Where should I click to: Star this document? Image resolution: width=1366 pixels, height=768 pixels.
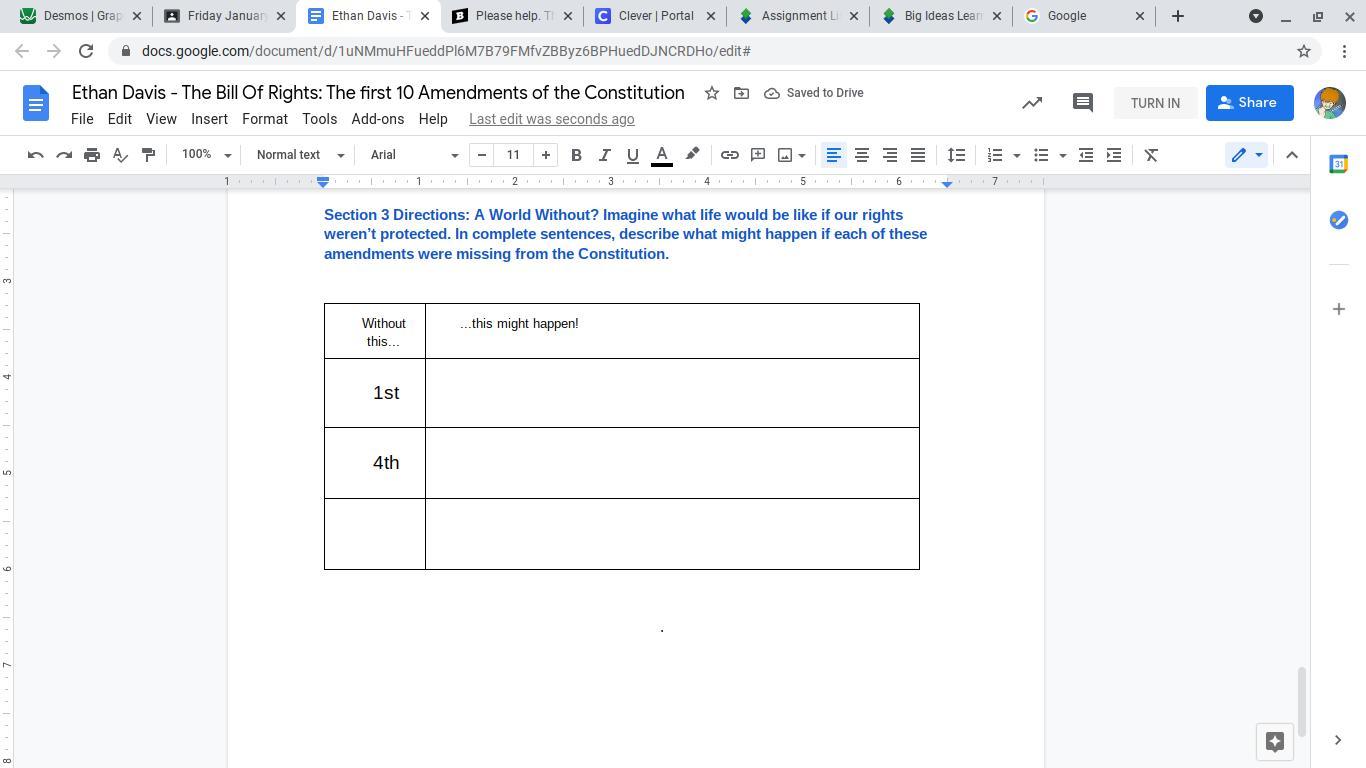712,93
